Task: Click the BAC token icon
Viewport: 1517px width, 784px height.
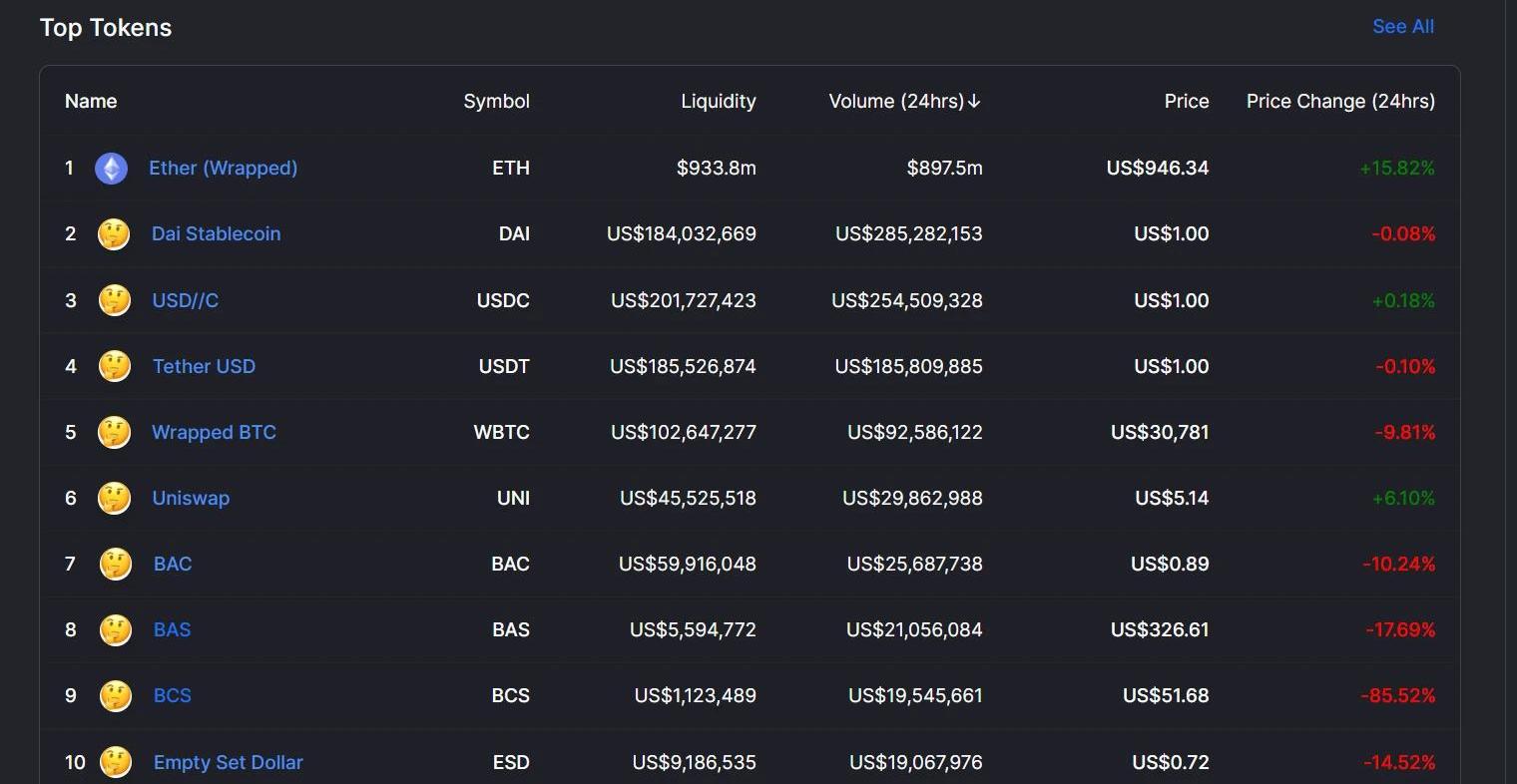Action: 116,564
